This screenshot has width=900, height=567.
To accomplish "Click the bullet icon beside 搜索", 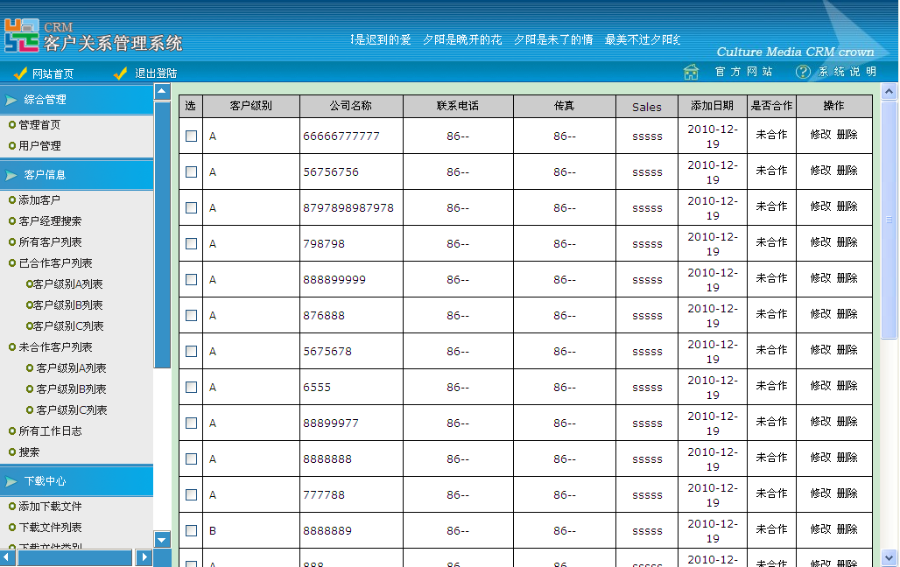I will (12, 452).
